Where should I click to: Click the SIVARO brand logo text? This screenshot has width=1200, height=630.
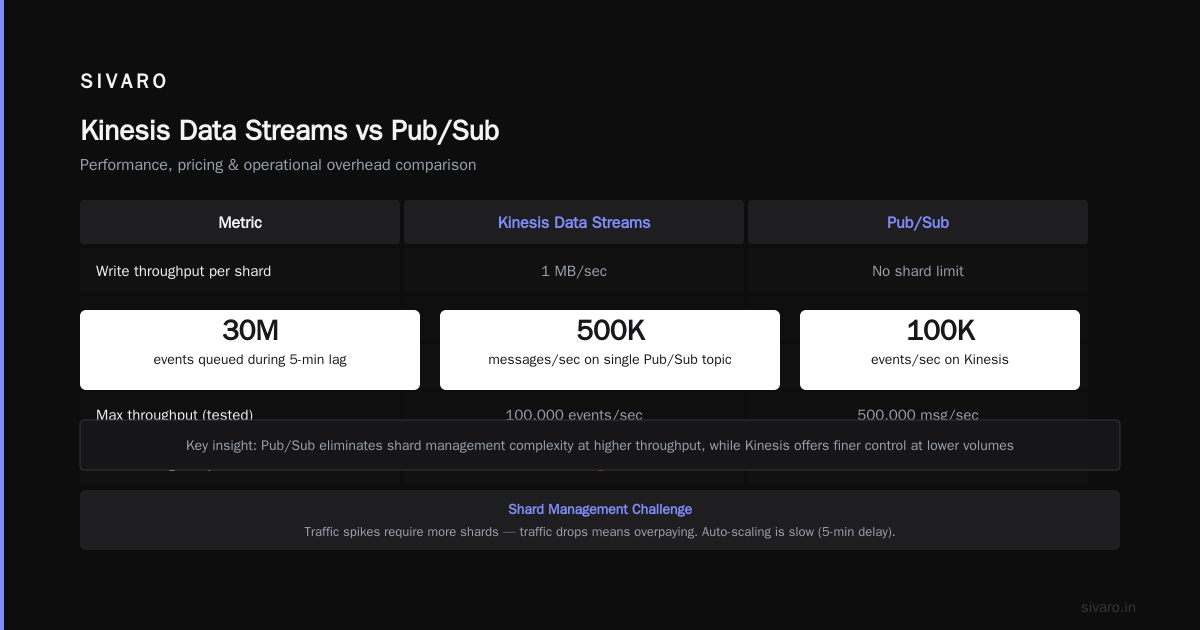coord(124,82)
